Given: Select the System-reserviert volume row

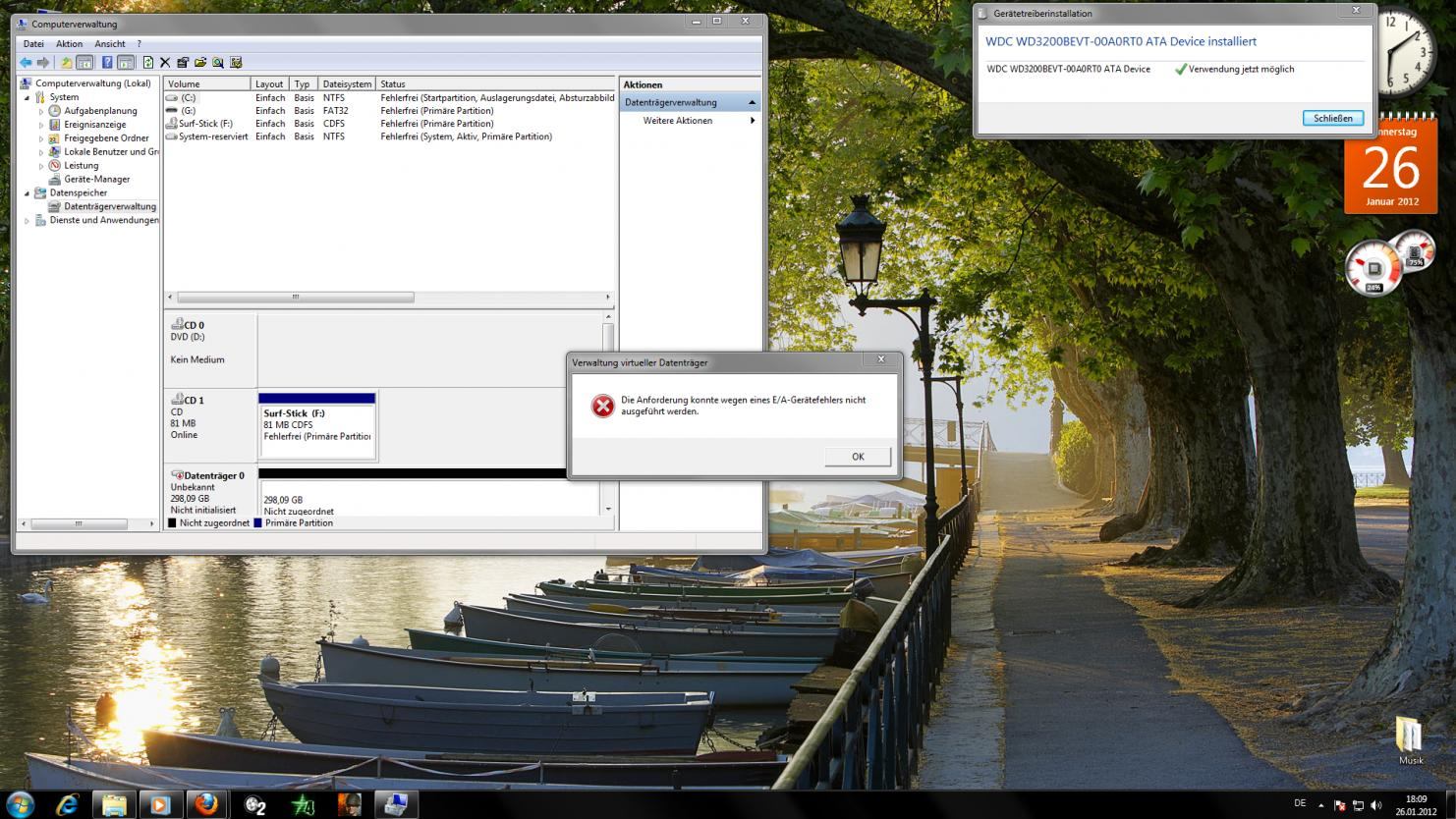Looking at the screenshot, I should point(389,136).
